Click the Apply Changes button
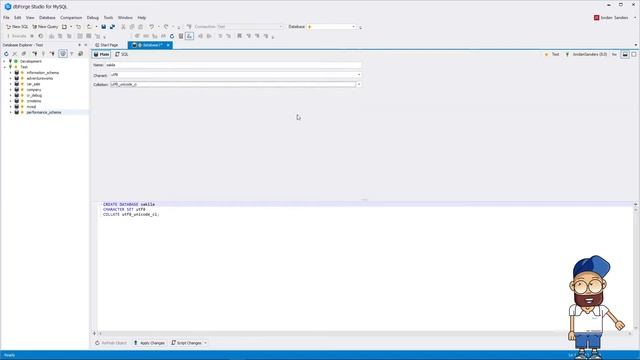640x360 pixels. tap(149, 343)
